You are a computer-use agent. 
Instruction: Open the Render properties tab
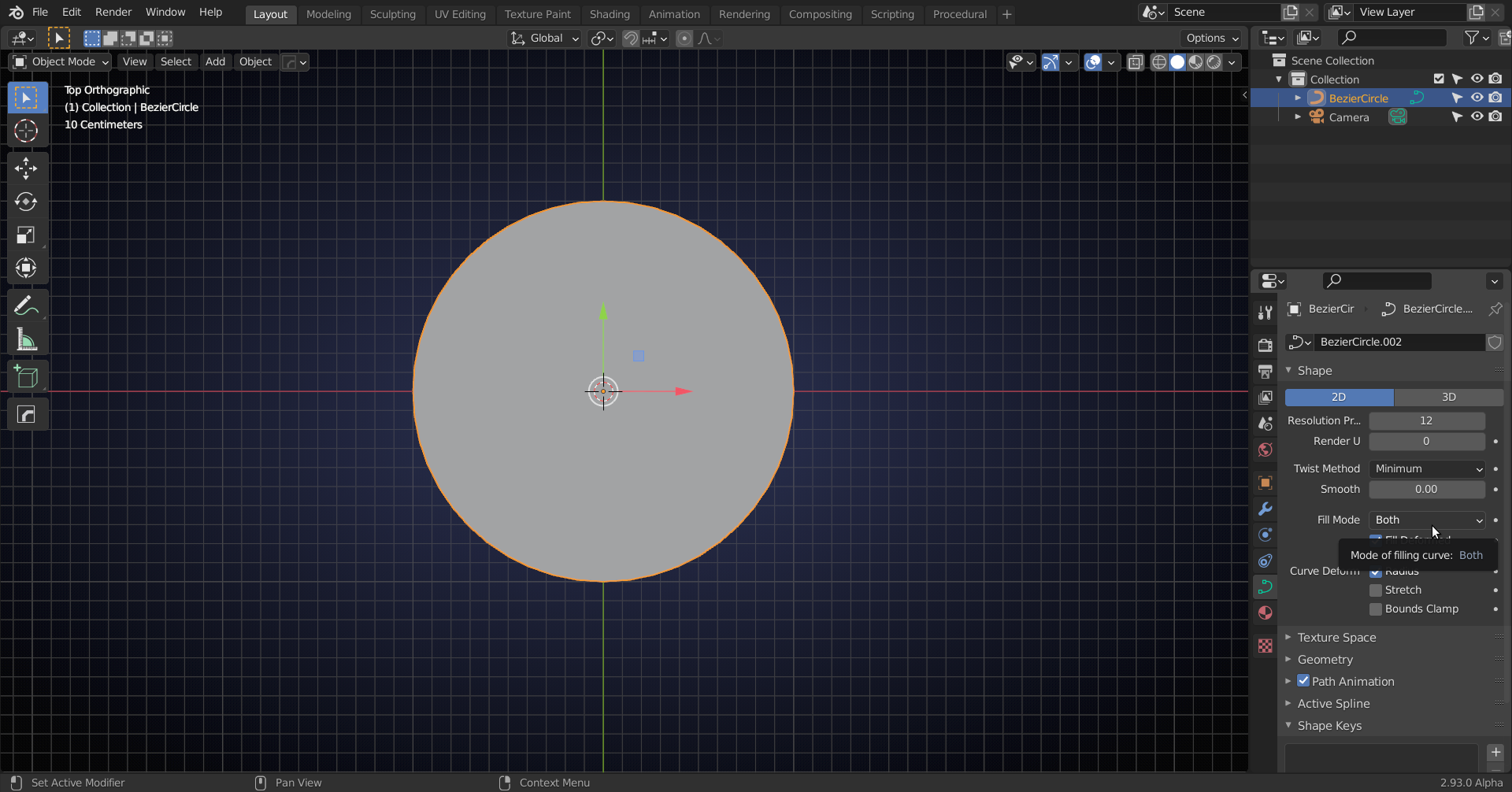(x=1266, y=345)
